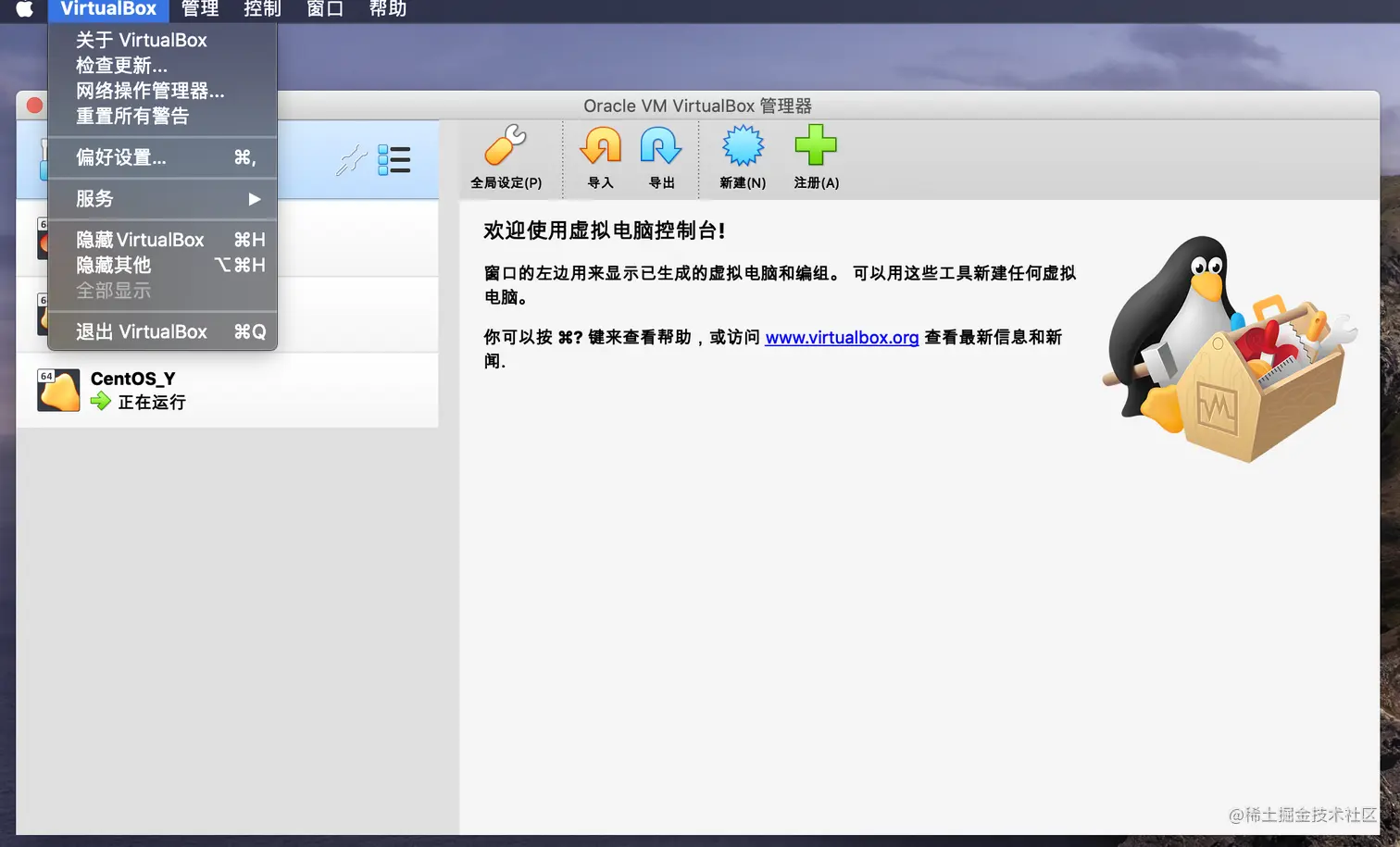Expand the 服务 submenu
Viewport: 1400px width, 847px height.
click(163, 199)
